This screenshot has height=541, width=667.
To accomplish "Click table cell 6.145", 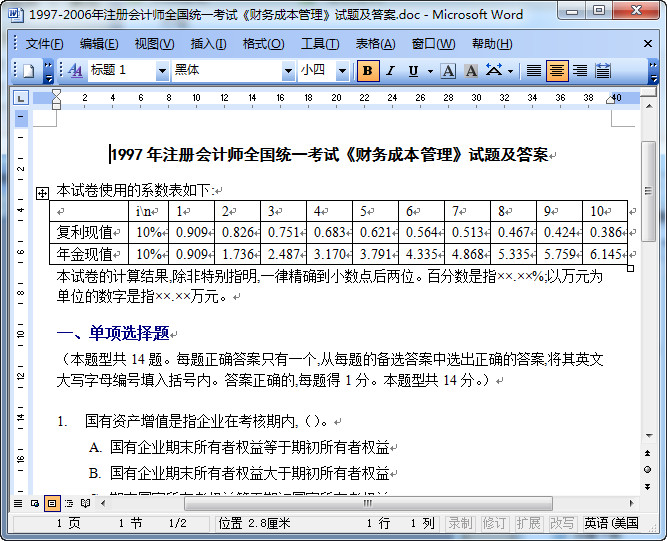I will pos(605,254).
